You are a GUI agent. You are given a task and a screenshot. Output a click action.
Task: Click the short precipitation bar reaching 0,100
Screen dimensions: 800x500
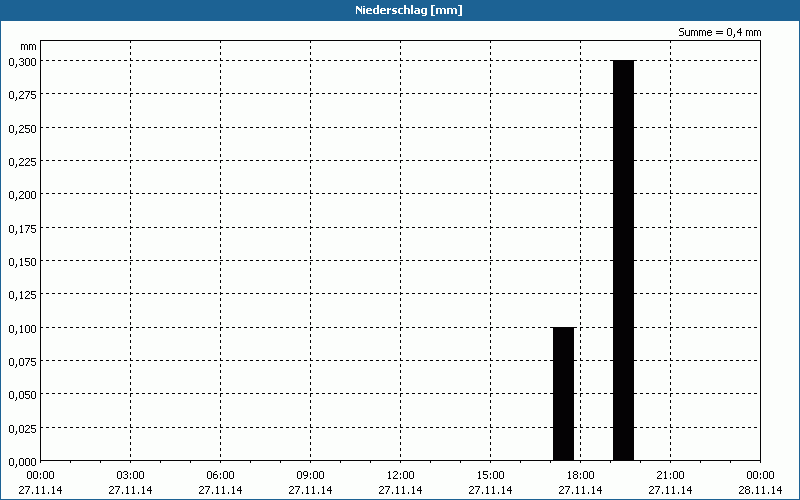[x=564, y=394]
